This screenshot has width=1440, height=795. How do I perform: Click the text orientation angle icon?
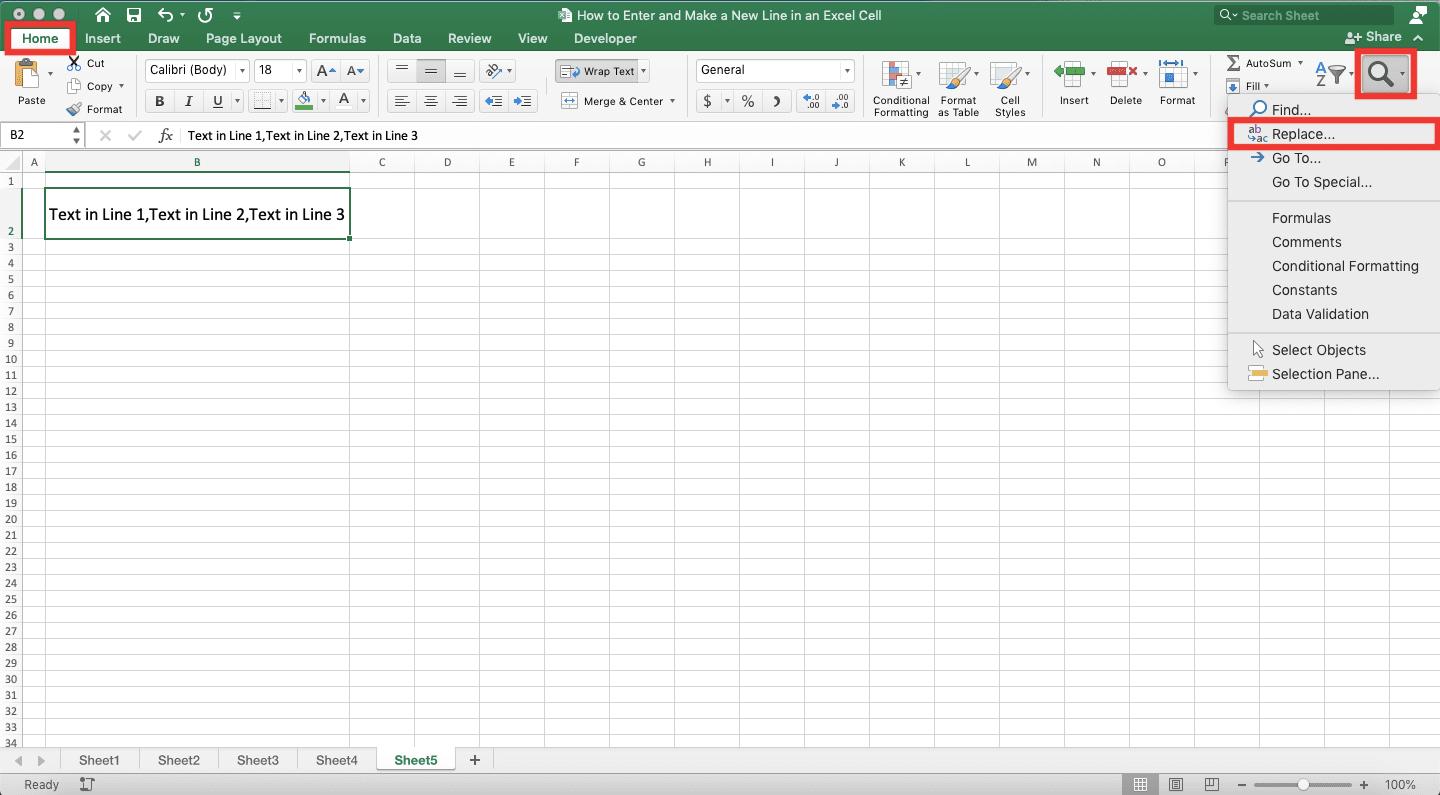click(493, 71)
